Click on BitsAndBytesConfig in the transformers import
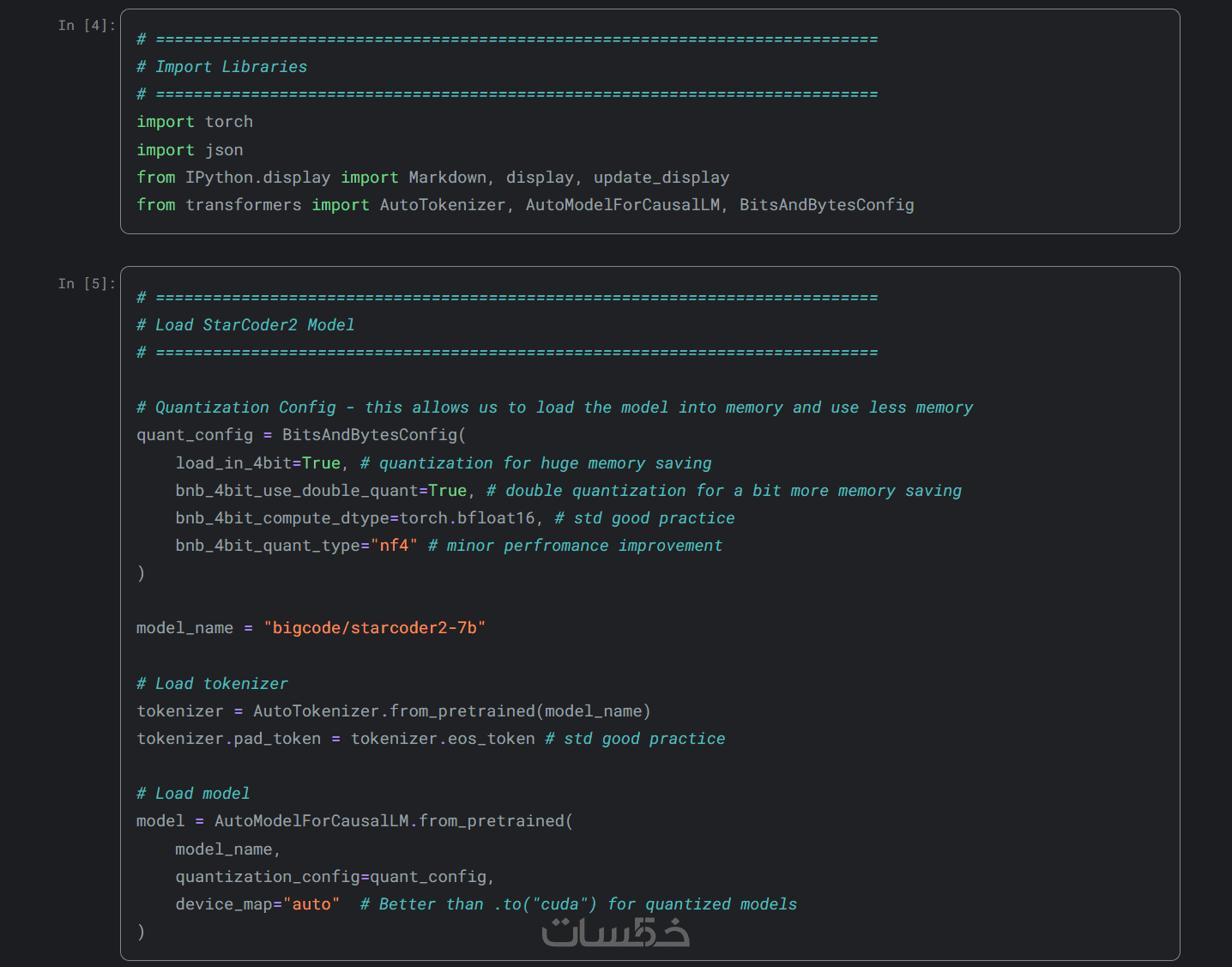 826,205
